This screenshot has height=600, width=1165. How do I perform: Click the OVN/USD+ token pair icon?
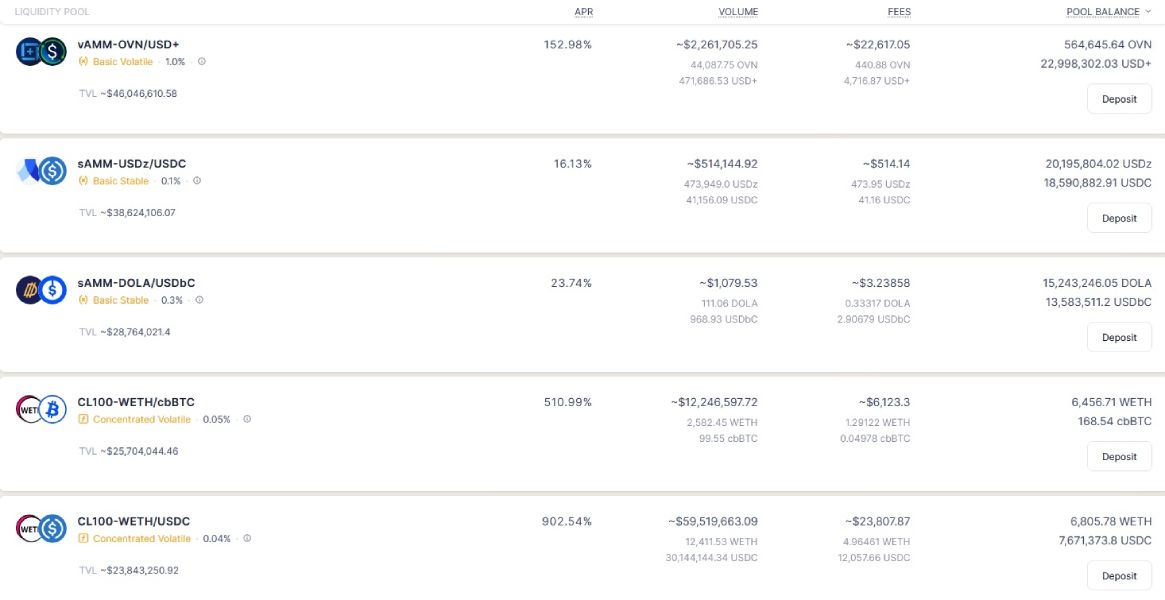[x=41, y=52]
